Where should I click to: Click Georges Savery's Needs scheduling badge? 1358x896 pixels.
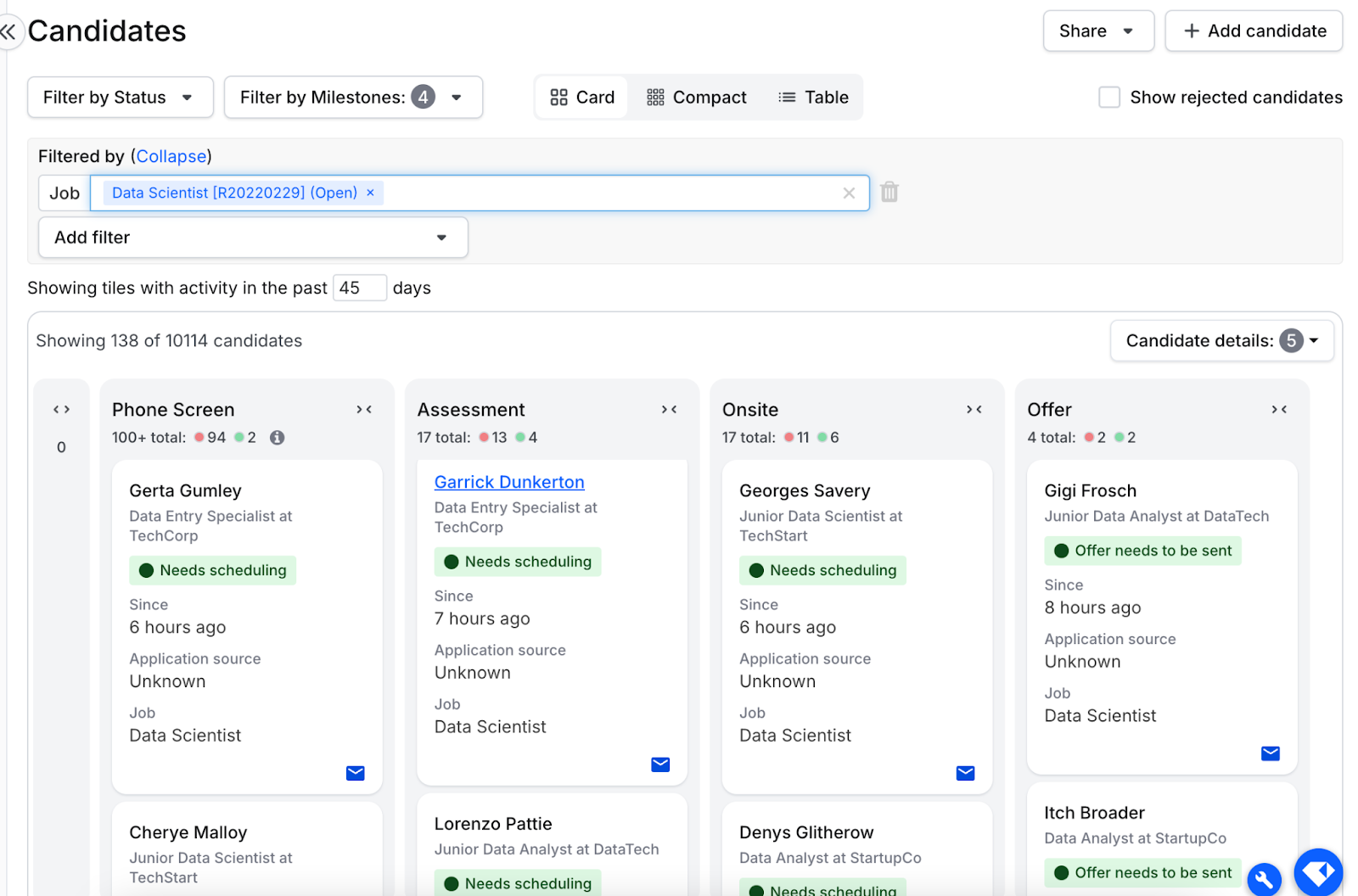(x=822, y=570)
